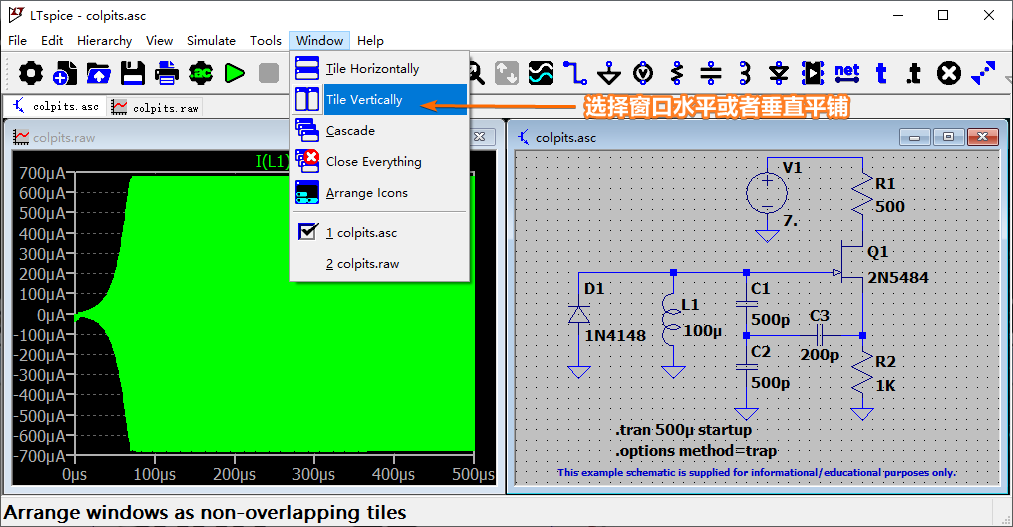Open the Simulate menu
Screen dimensions: 1013x527
coord(211,41)
